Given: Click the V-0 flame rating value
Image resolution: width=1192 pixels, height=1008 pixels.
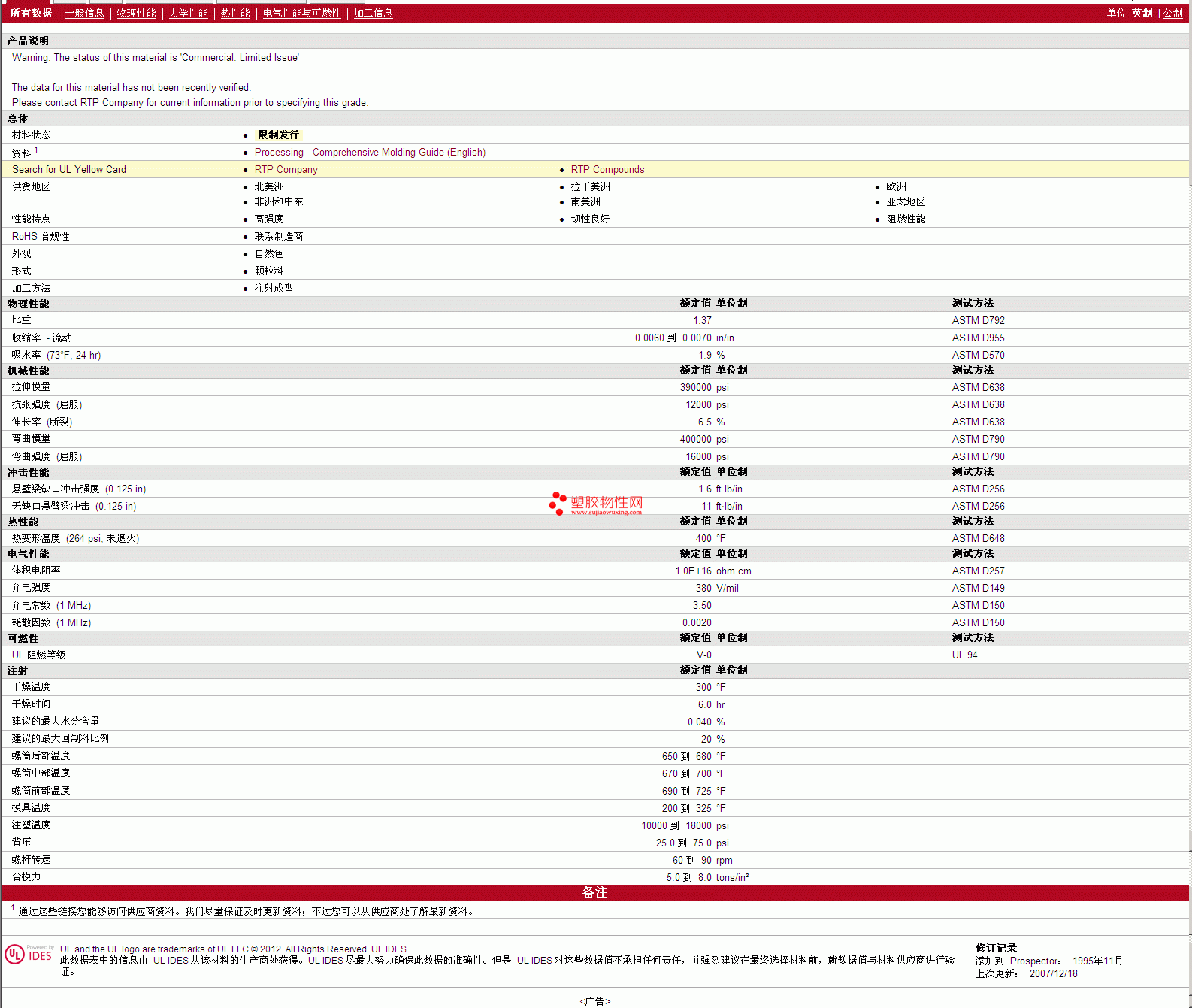Looking at the screenshot, I should tap(703, 655).
